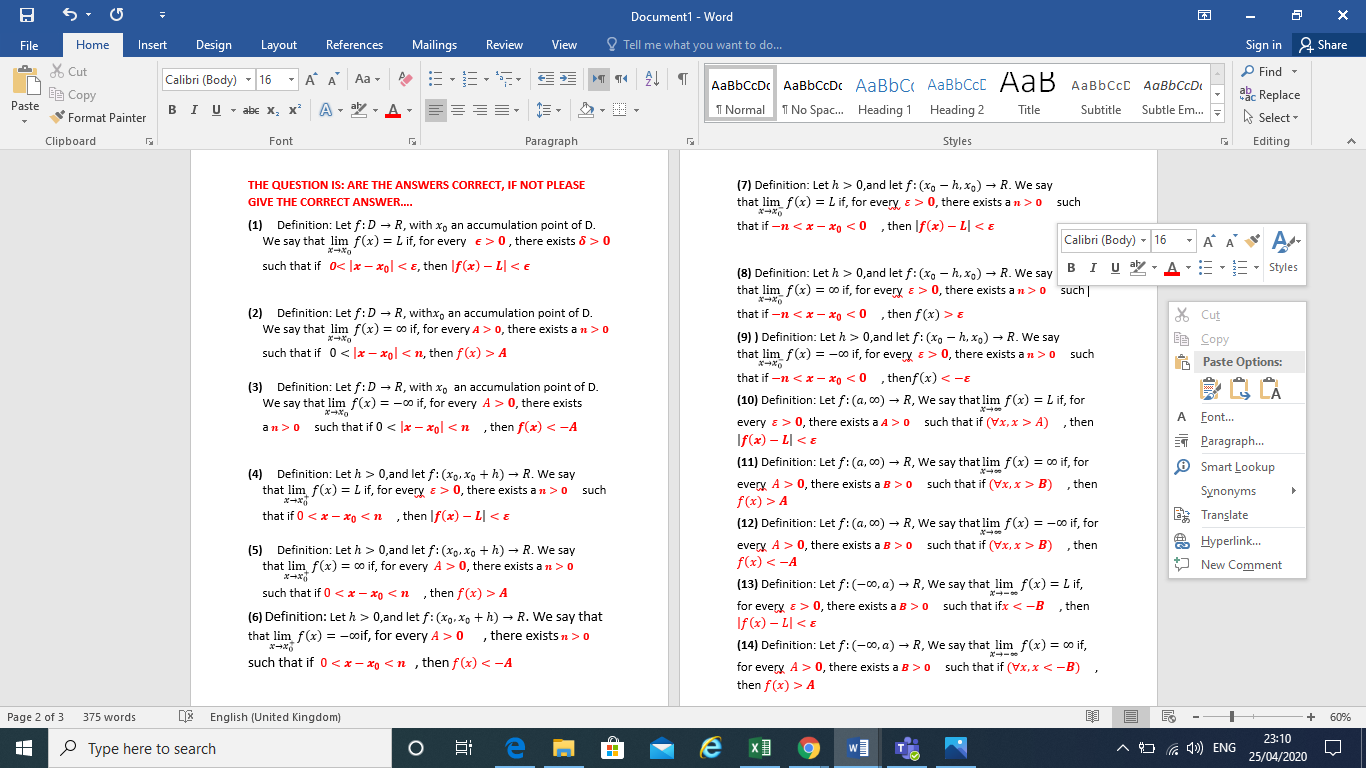Open the Mailings tab
Image resolution: width=1366 pixels, height=768 pixels.
click(434, 44)
